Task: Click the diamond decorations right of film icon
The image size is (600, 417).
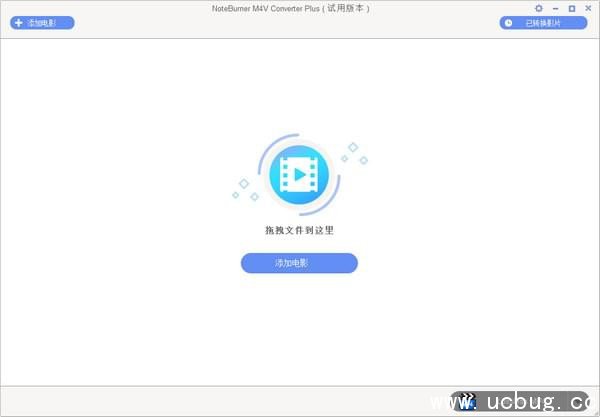Action: (x=355, y=153)
